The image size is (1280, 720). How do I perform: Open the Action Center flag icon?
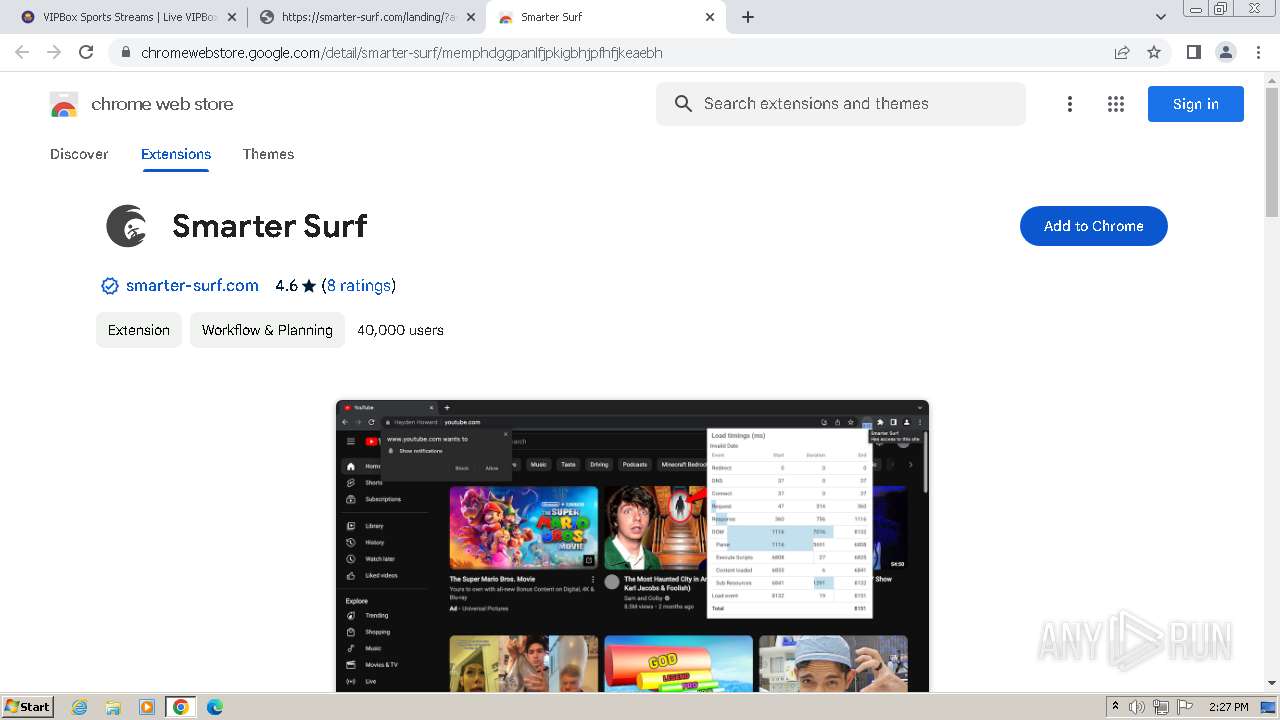(1183, 707)
